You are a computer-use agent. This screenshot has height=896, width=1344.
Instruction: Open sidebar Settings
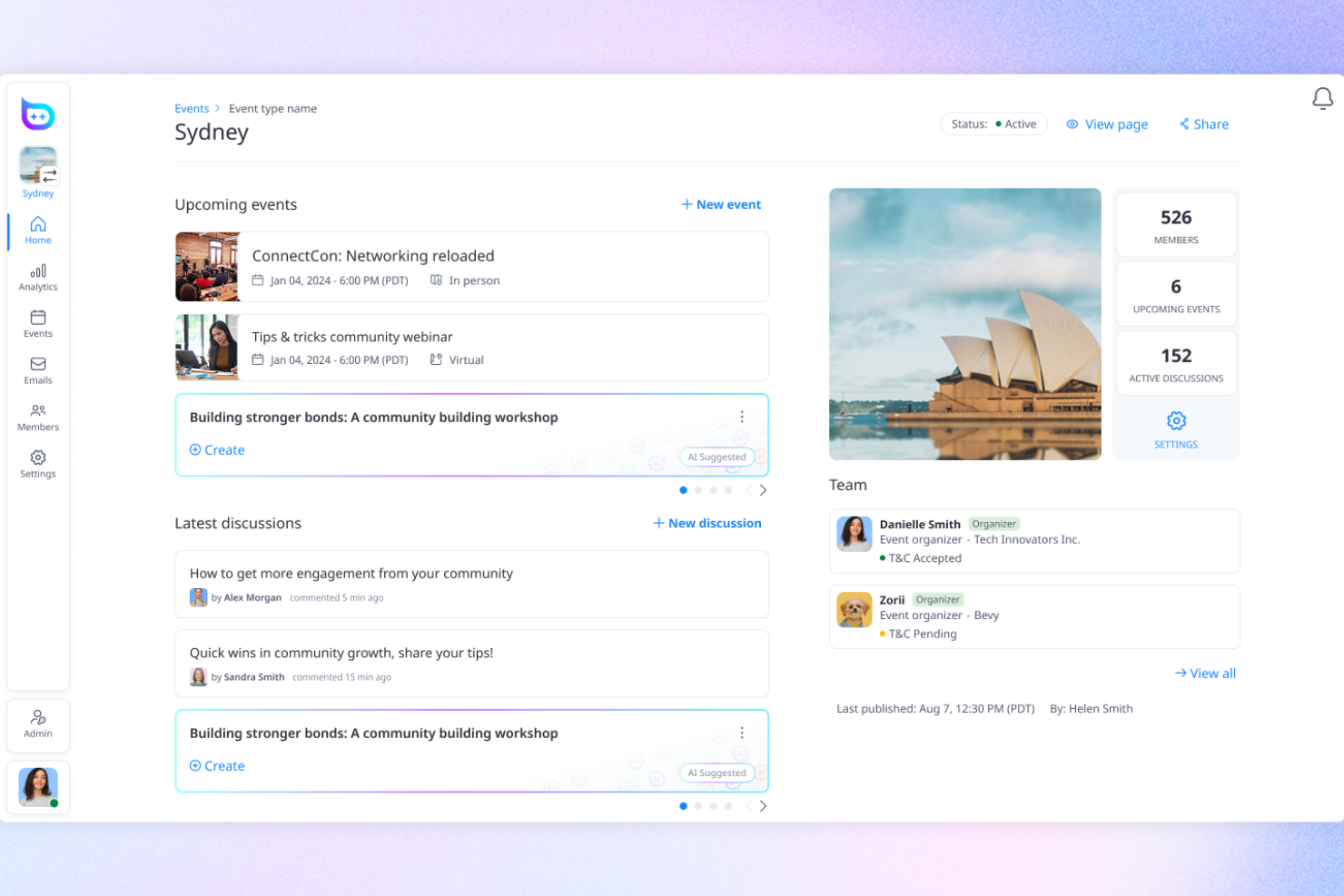pyautogui.click(x=37, y=464)
